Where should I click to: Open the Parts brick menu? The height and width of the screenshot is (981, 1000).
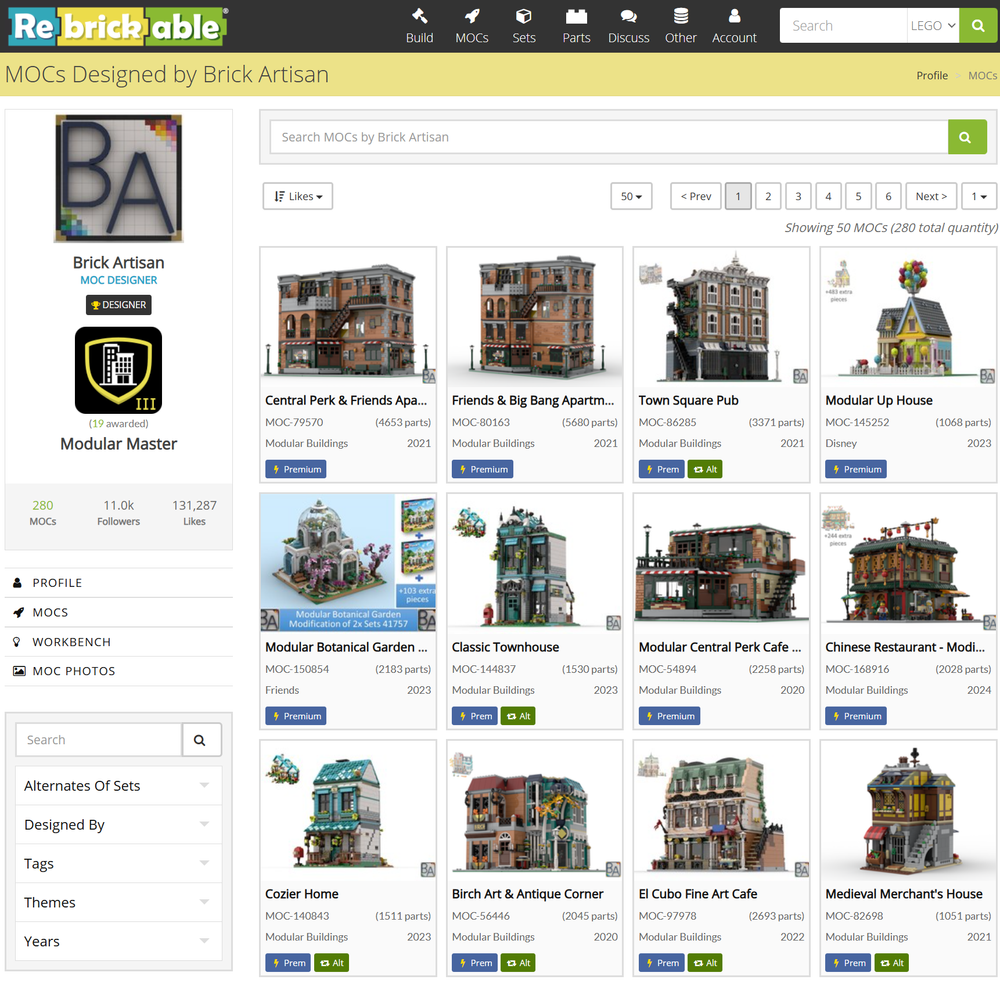point(576,26)
